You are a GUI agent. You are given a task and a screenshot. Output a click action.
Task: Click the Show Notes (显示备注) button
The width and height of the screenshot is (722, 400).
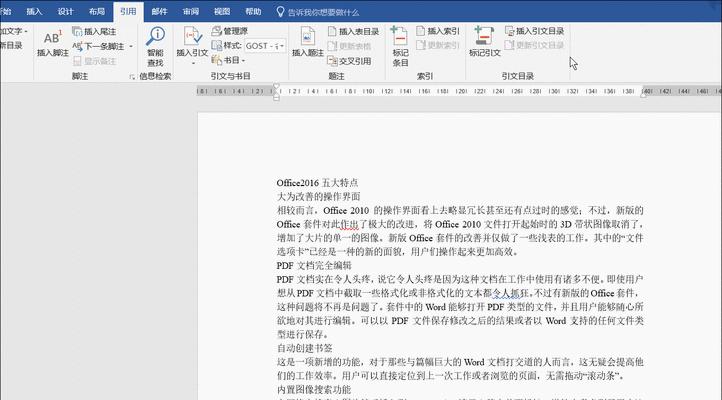pyautogui.click(x=94, y=61)
